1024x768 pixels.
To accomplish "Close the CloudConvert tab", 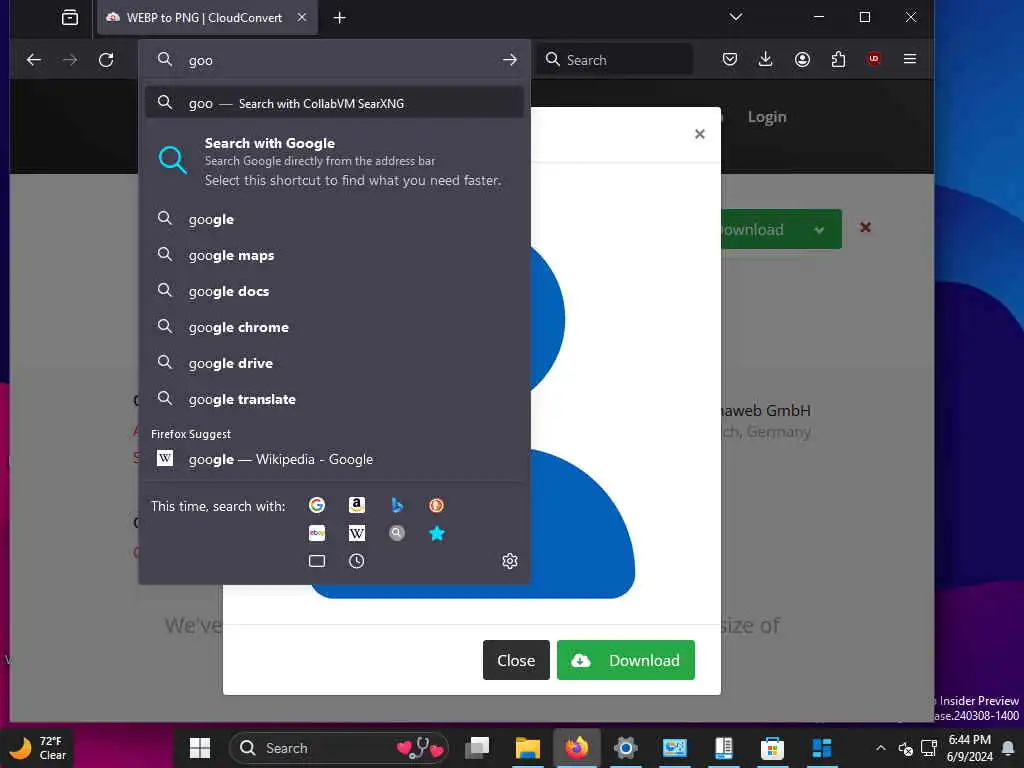I will coord(302,18).
